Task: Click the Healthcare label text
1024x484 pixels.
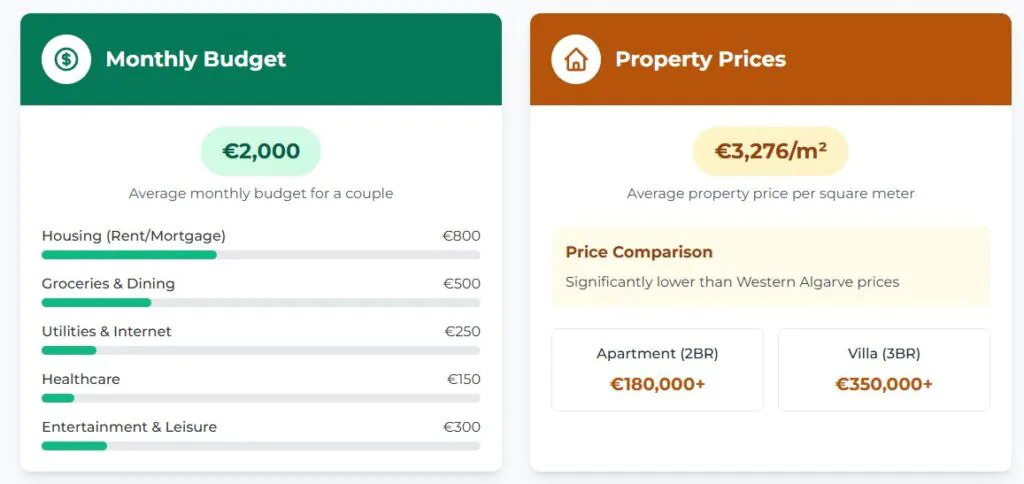Action: click(x=81, y=379)
